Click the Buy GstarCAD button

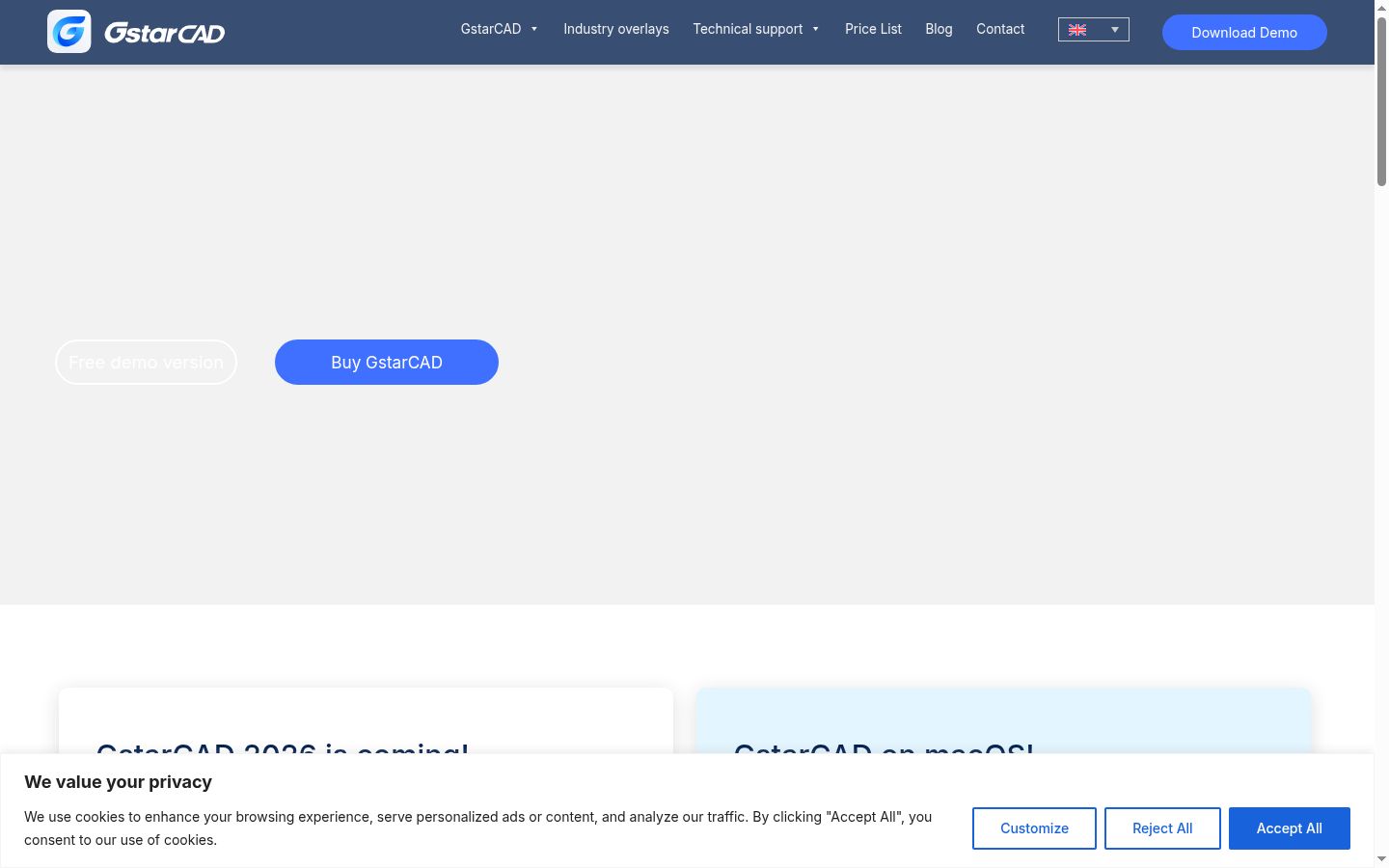(x=387, y=362)
